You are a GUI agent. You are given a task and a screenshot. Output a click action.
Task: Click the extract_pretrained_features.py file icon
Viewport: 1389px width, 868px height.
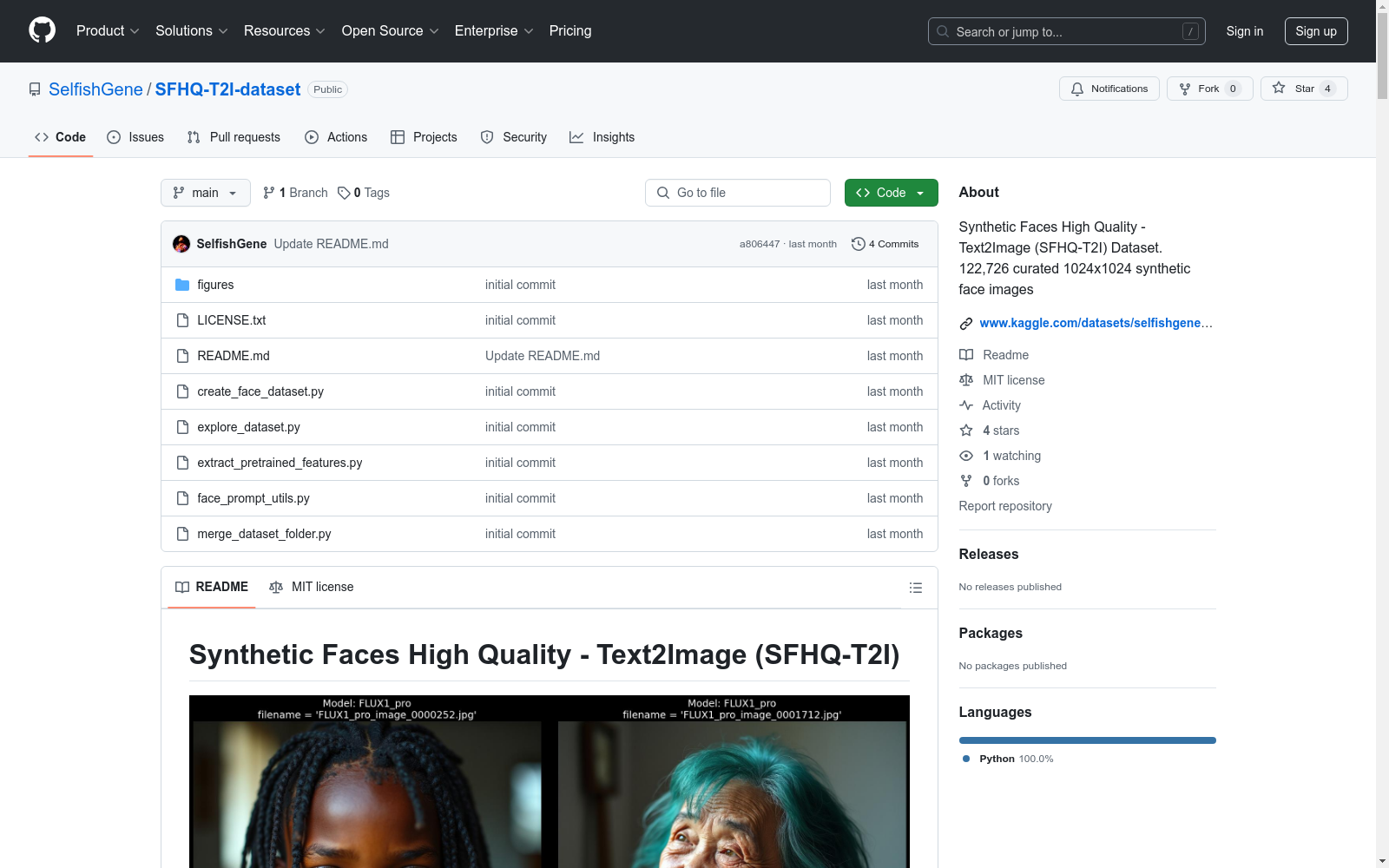coord(182,463)
